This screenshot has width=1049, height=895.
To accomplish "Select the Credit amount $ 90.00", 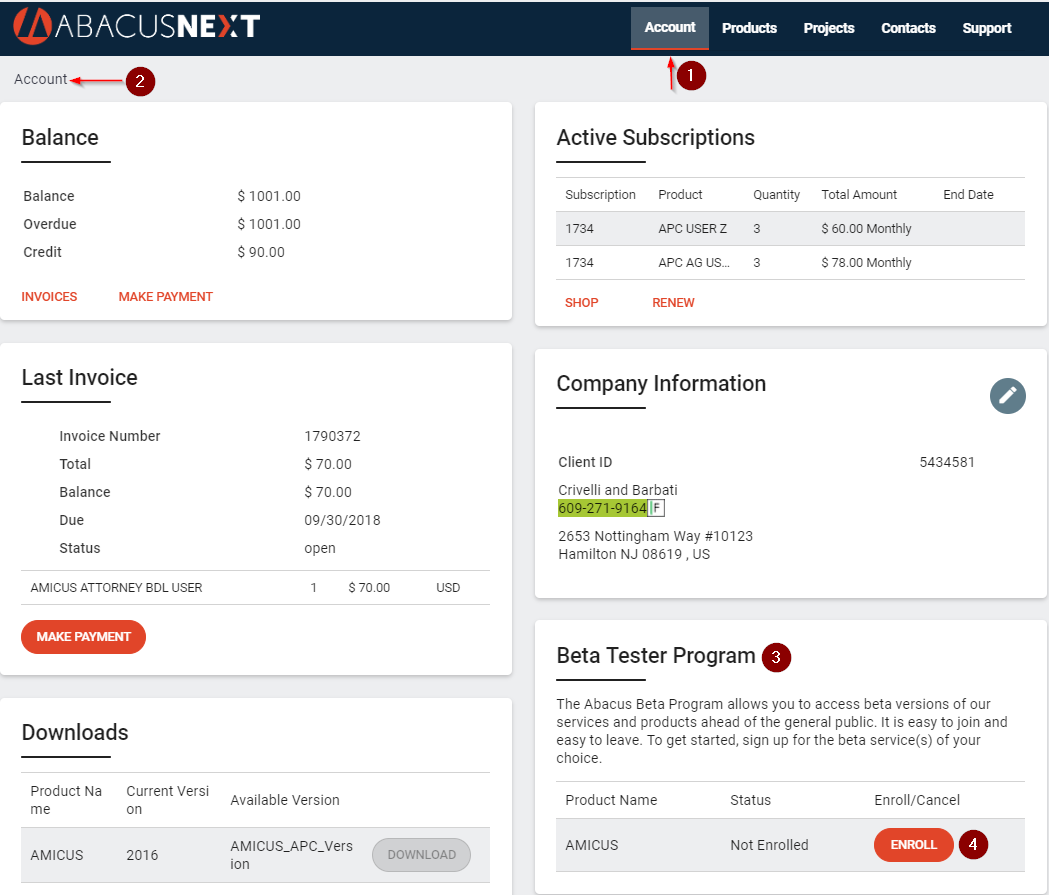I will [x=261, y=252].
